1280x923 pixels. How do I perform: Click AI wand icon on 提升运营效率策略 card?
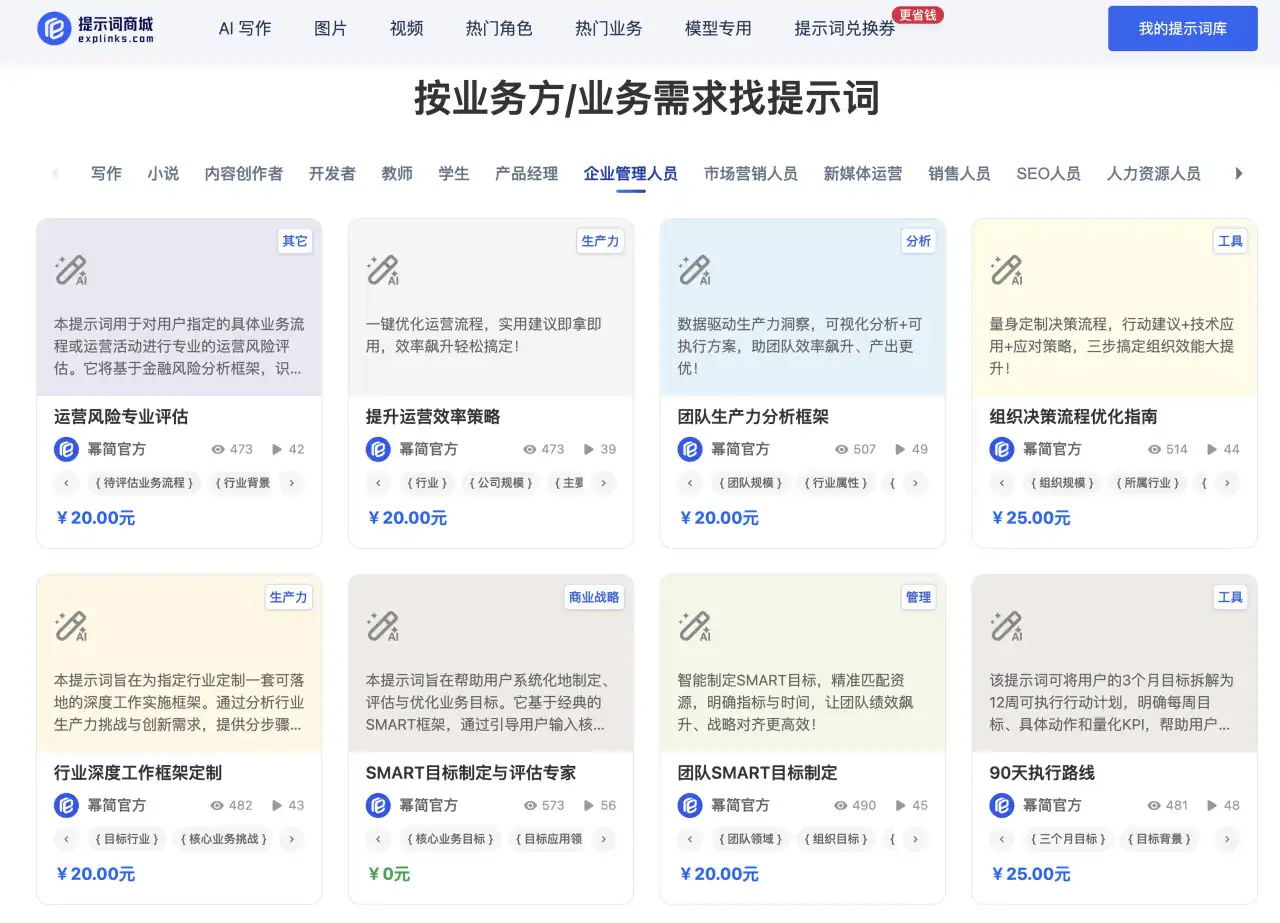(x=383, y=270)
